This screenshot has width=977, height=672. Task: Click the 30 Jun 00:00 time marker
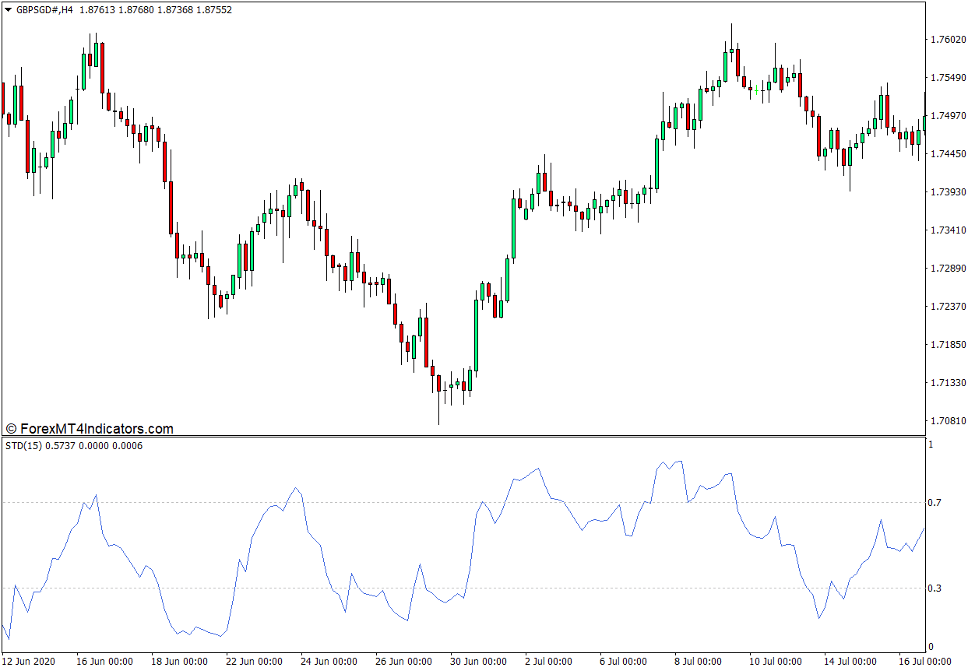point(476,661)
